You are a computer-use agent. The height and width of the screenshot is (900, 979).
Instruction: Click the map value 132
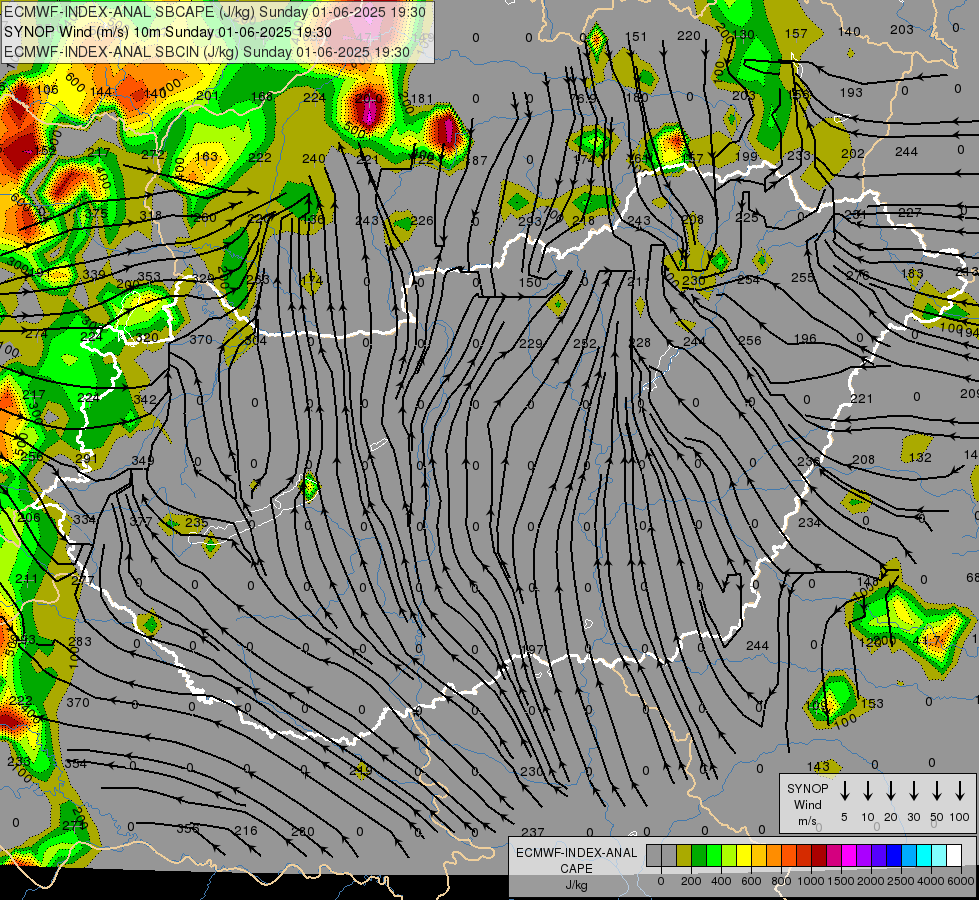point(920,457)
